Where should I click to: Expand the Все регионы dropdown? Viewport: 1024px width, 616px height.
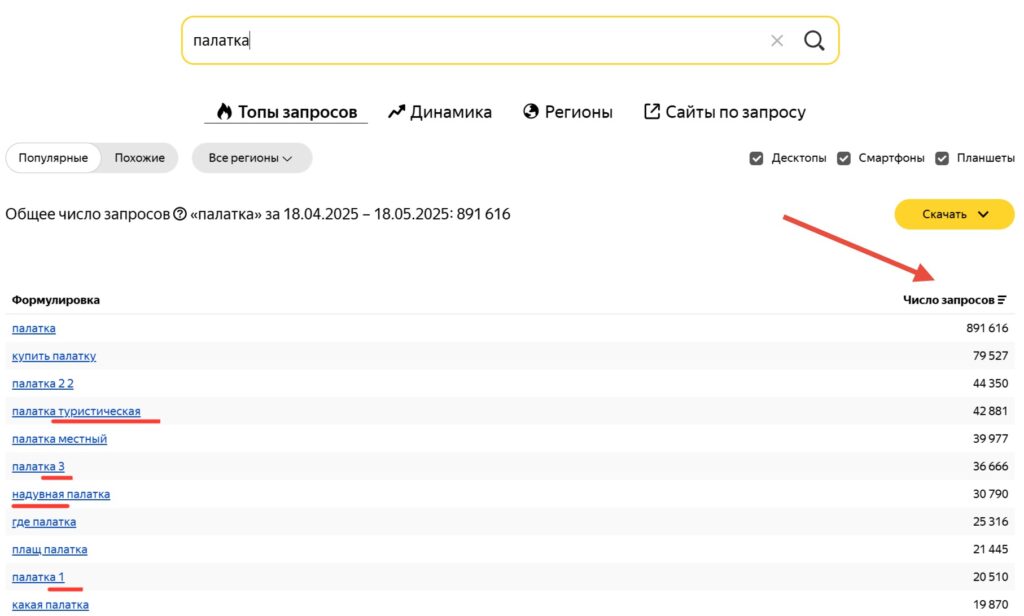(251, 158)
